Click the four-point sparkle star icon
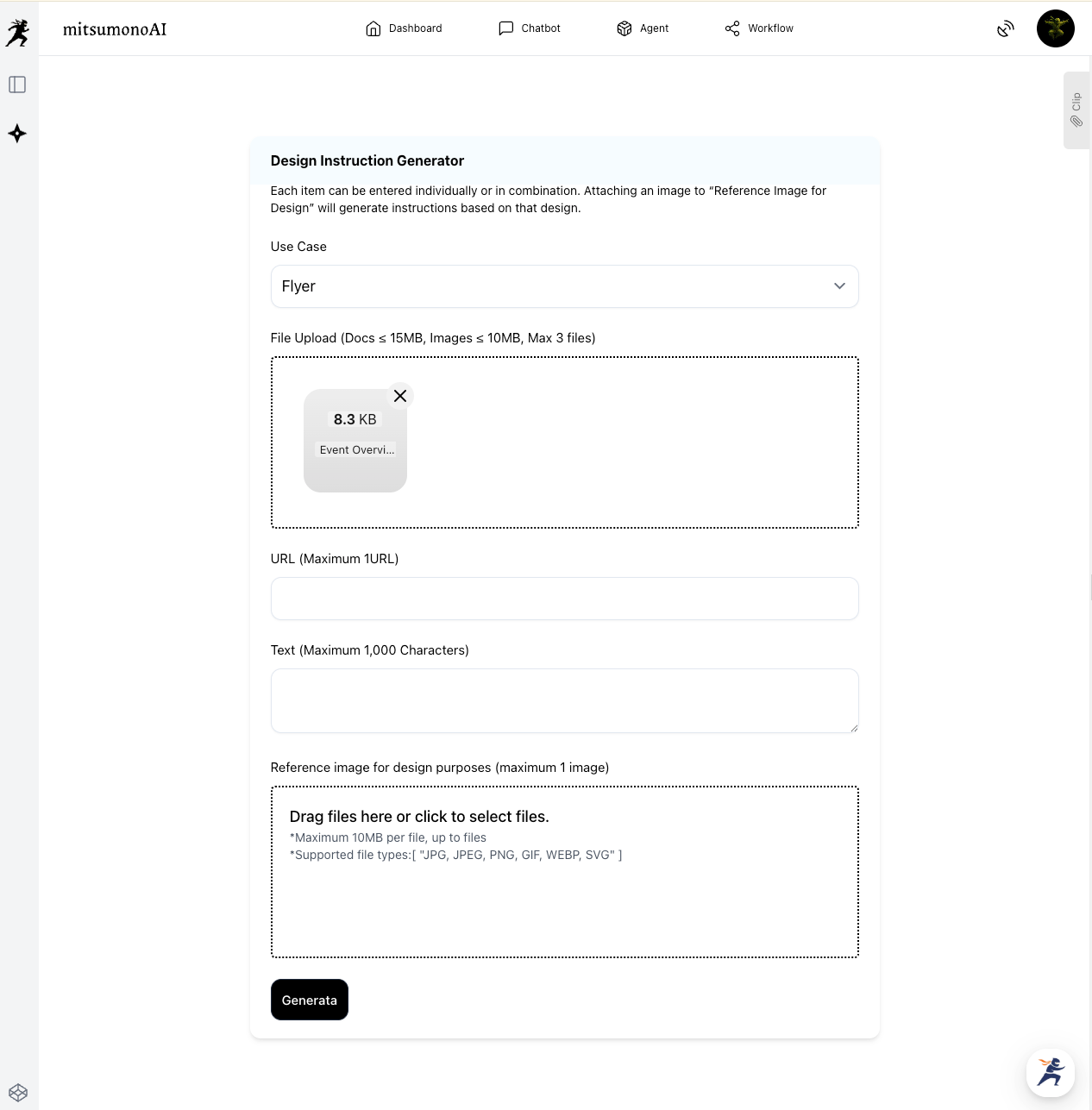Image resolution: width=1092 pixels, height=1110 pixels. click(x=17, y=134)
